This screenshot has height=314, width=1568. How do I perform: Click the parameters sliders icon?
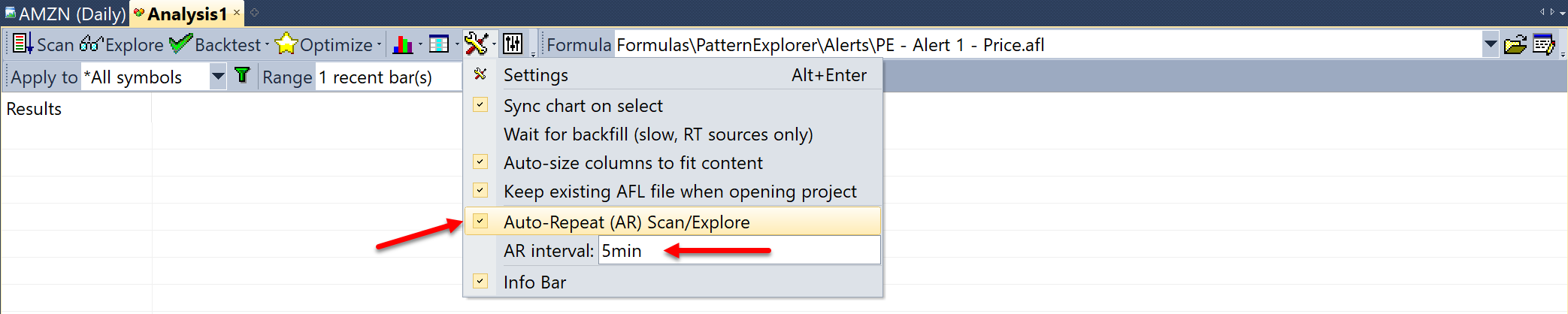(x=513, y=44)
